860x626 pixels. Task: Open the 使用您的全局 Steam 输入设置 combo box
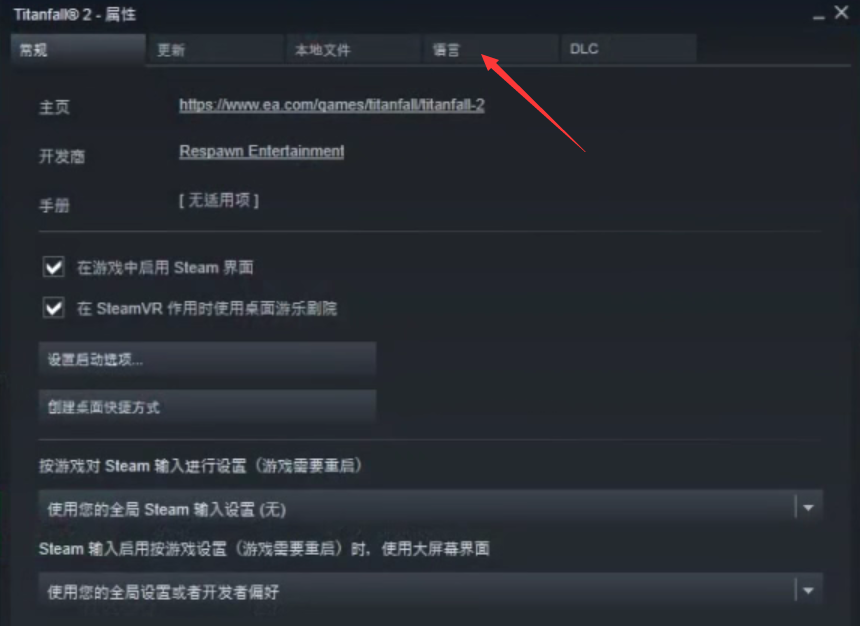pyautogui.click(x=431, y=508)
